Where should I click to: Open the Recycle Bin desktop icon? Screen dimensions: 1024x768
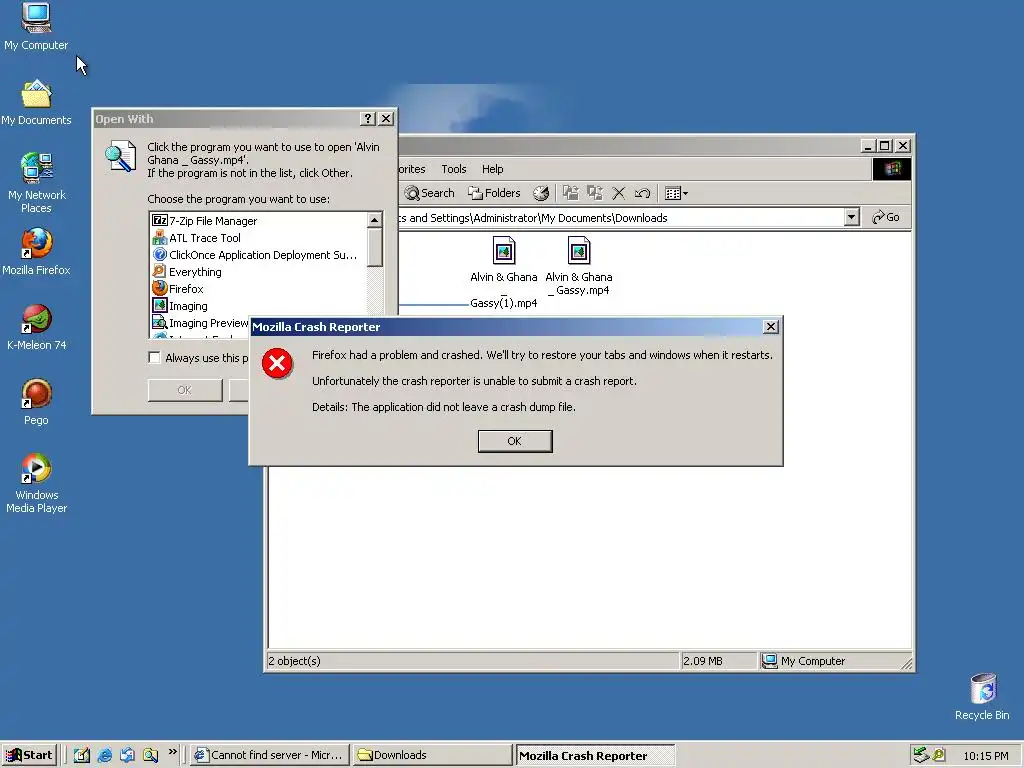(x=982, y=697)
